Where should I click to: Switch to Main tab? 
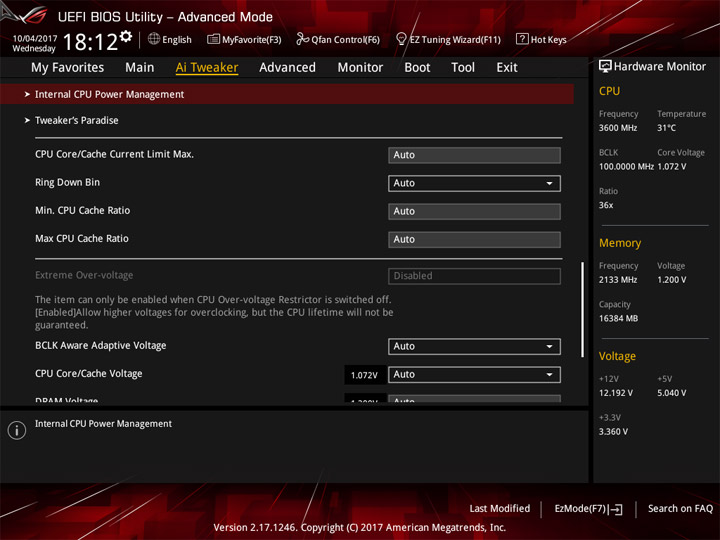click(x=140, y=68)
